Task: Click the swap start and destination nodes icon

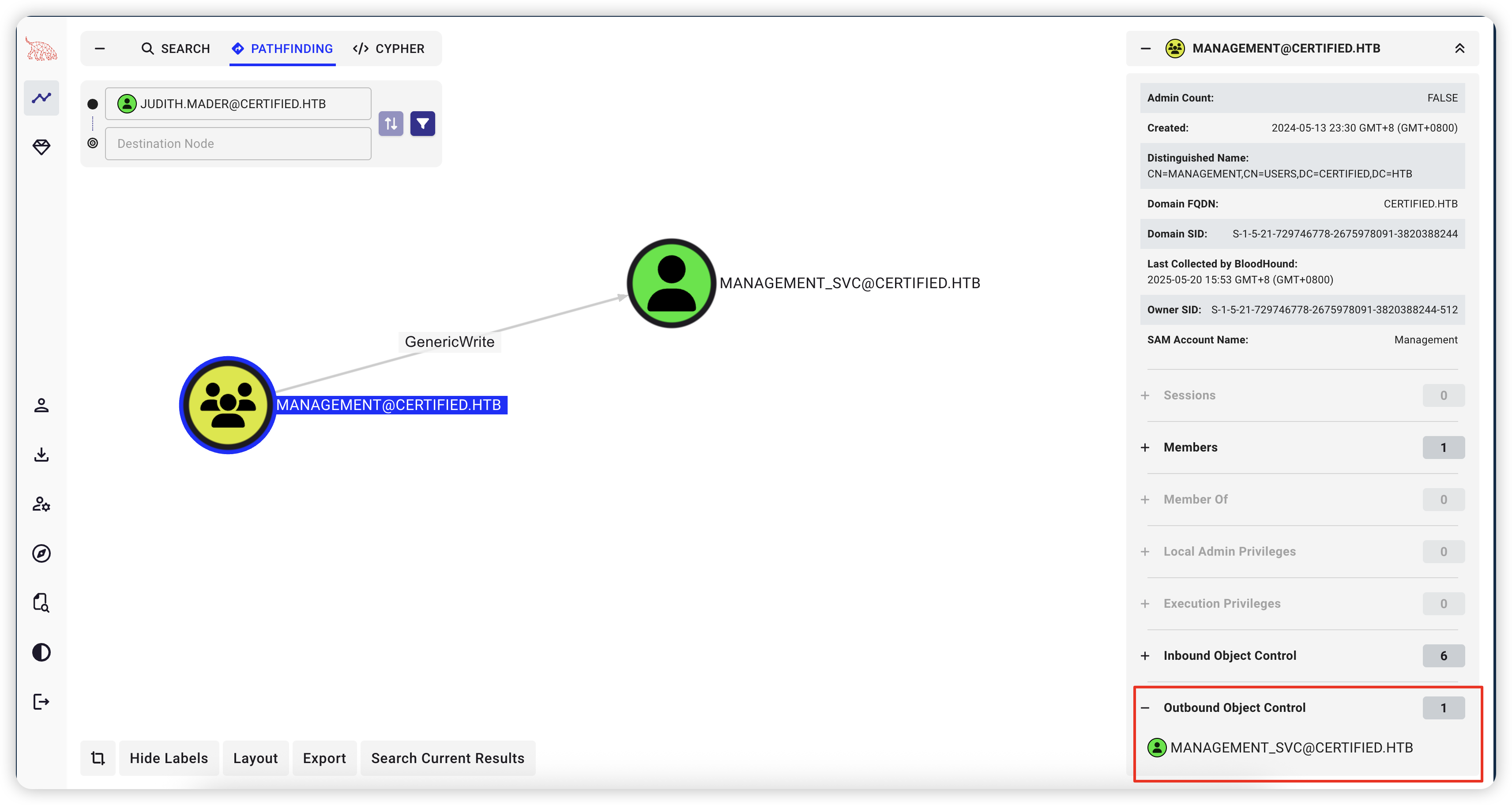Action: coord(391,124)
